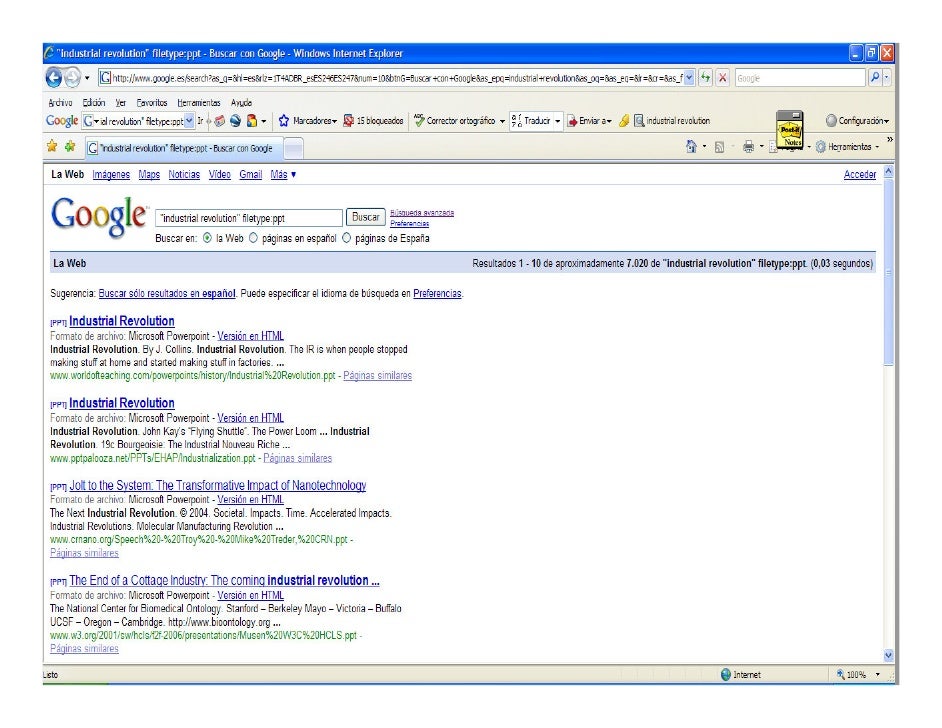Open the Corrector ortográfico dropdown arrow
The image size is (942, 728).
click(x=502, y=121)
